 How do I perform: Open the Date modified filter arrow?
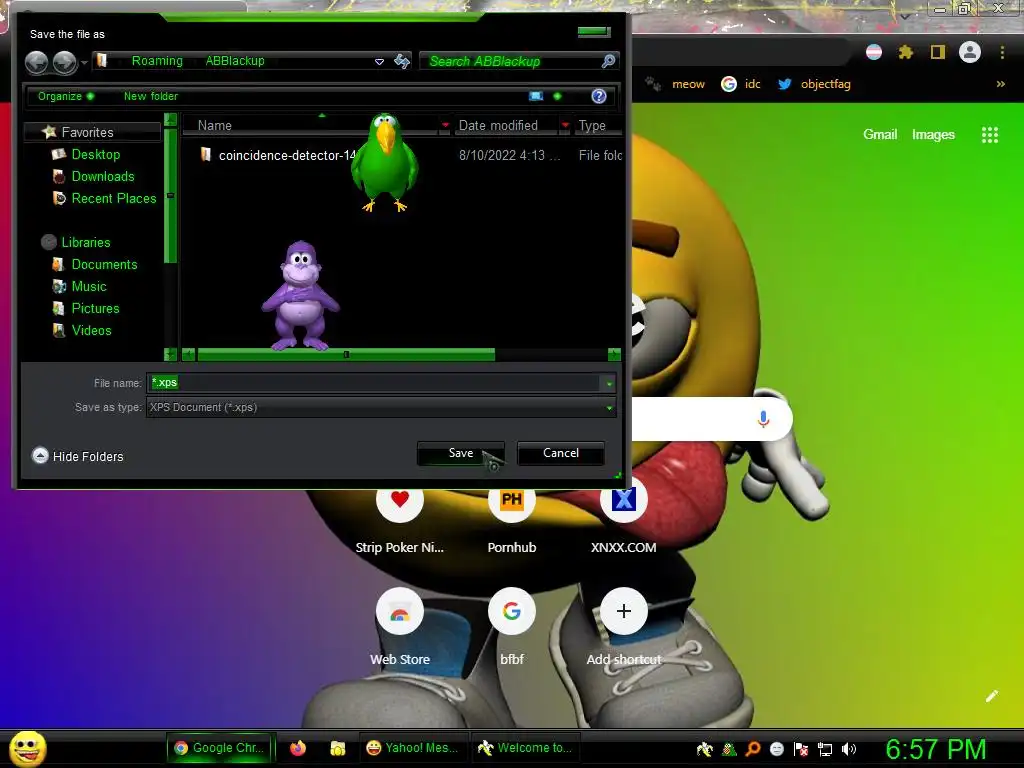[x=566, y=125]
